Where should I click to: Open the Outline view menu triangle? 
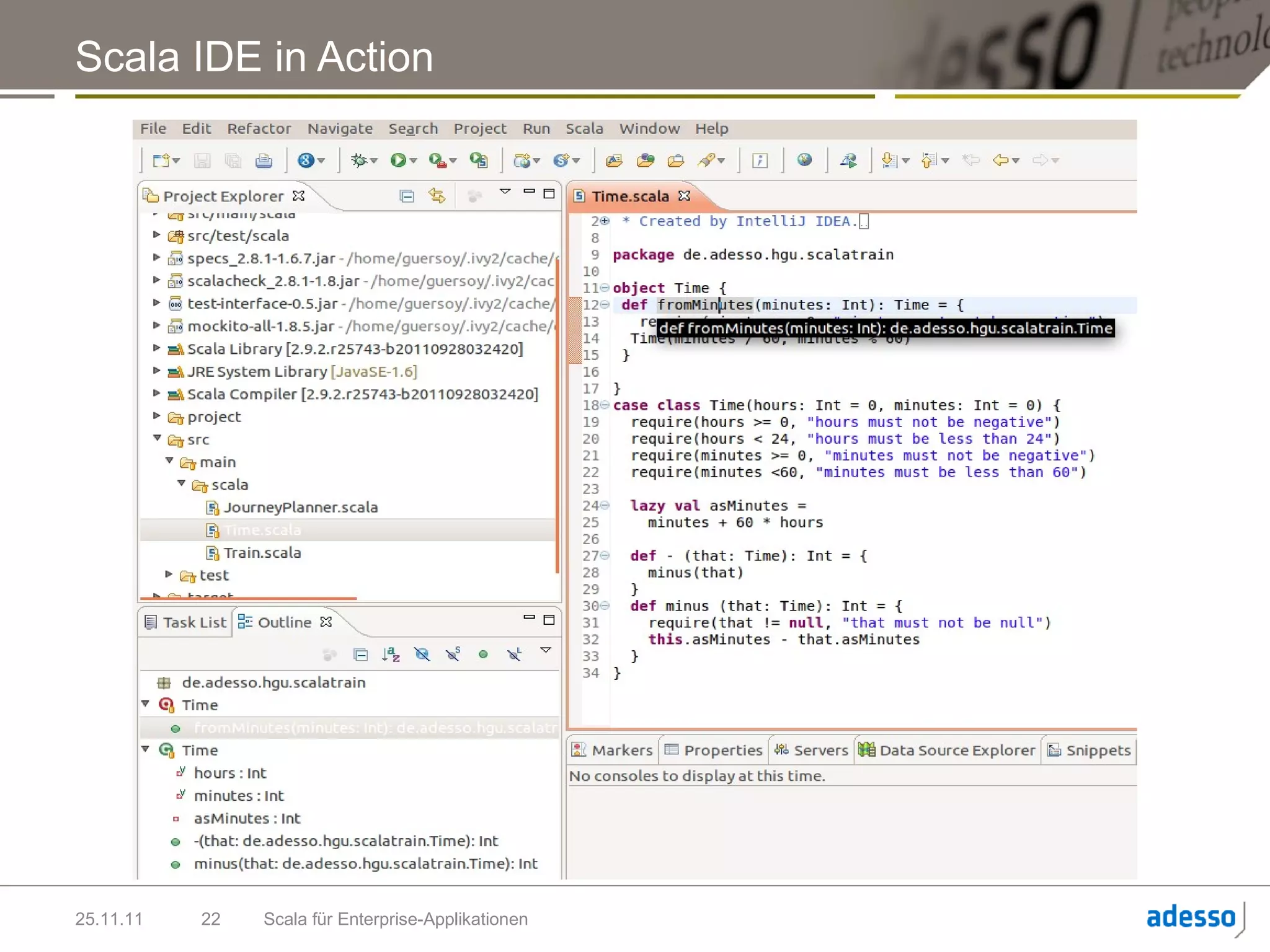546,650
